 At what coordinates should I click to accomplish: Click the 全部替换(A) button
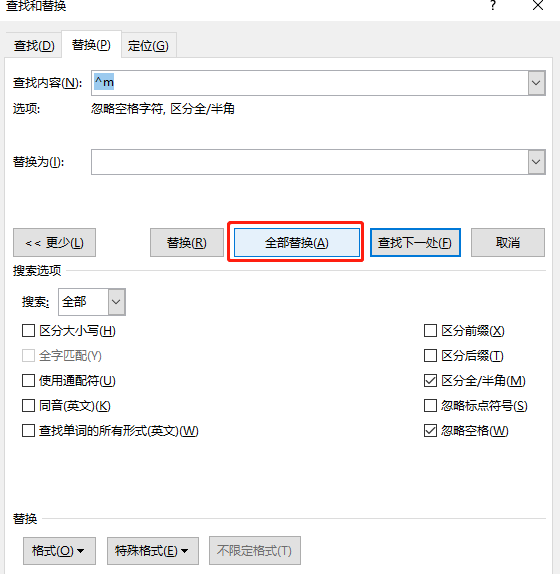pos(296,242)
